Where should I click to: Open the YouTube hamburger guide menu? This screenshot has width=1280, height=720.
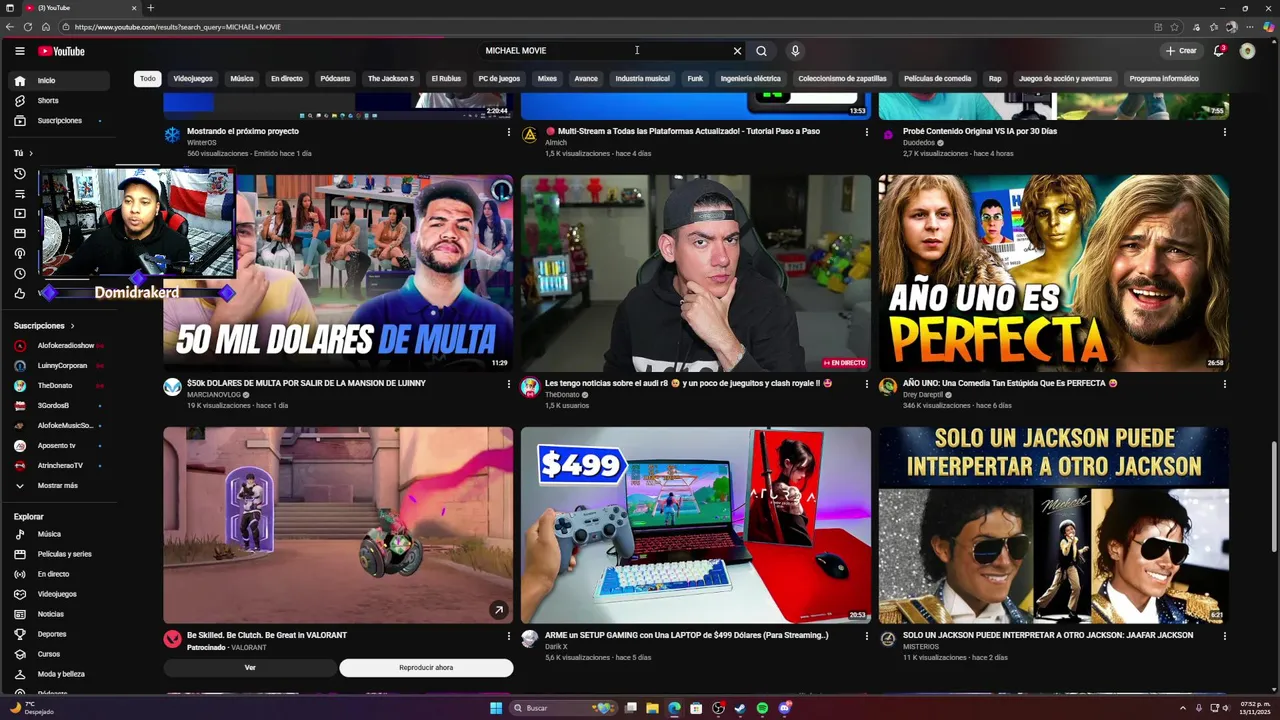point(19,51)
